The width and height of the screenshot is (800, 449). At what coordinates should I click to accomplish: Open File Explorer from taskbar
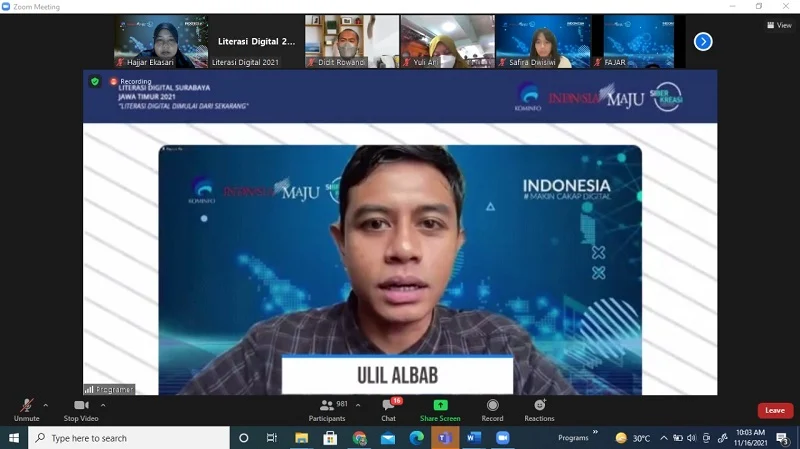click(302, 438)
